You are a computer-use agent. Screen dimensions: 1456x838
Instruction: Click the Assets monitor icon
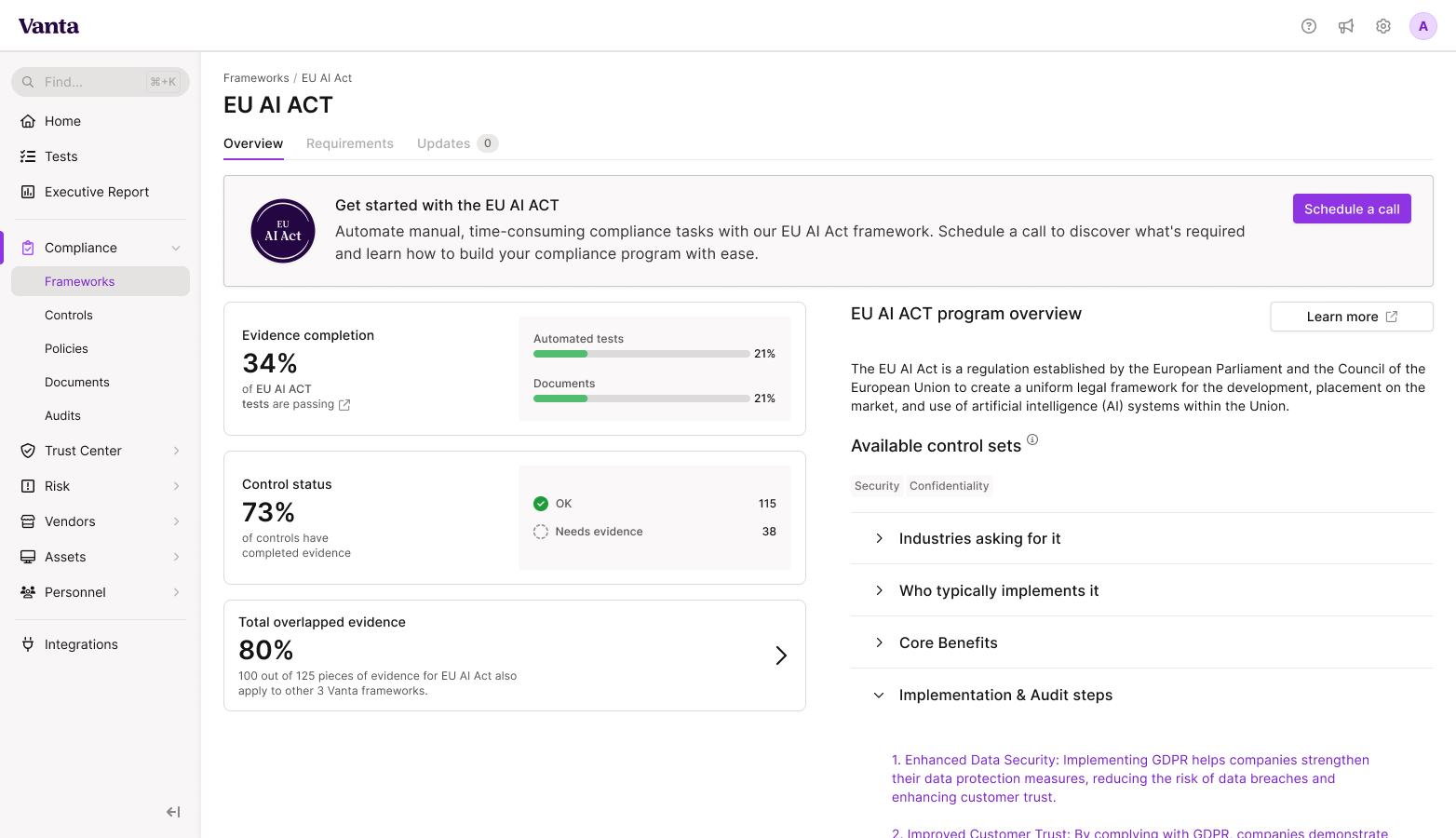pos(28,557)
